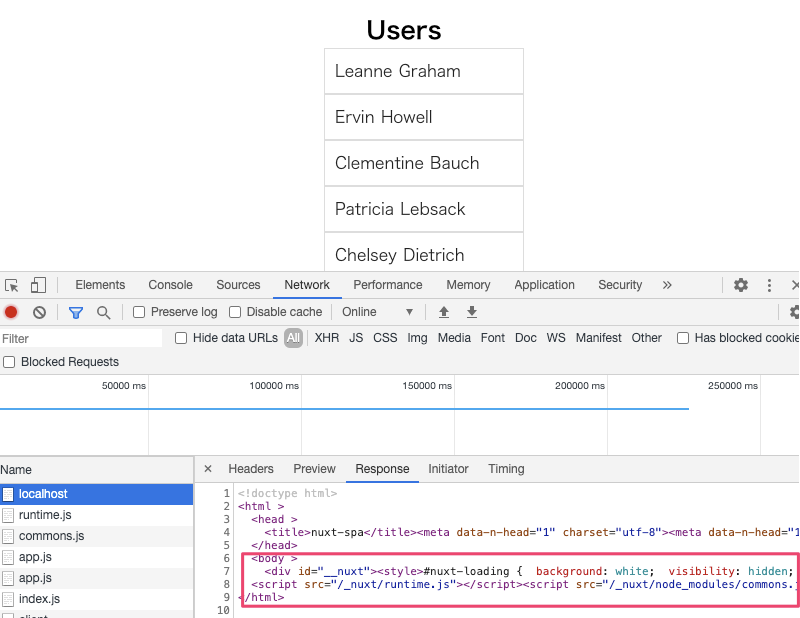The width and height of the screenshot is (800, 618).
Task: Click the export HAR download arrow
Action: pyautogui.click(x=472, y=312)
